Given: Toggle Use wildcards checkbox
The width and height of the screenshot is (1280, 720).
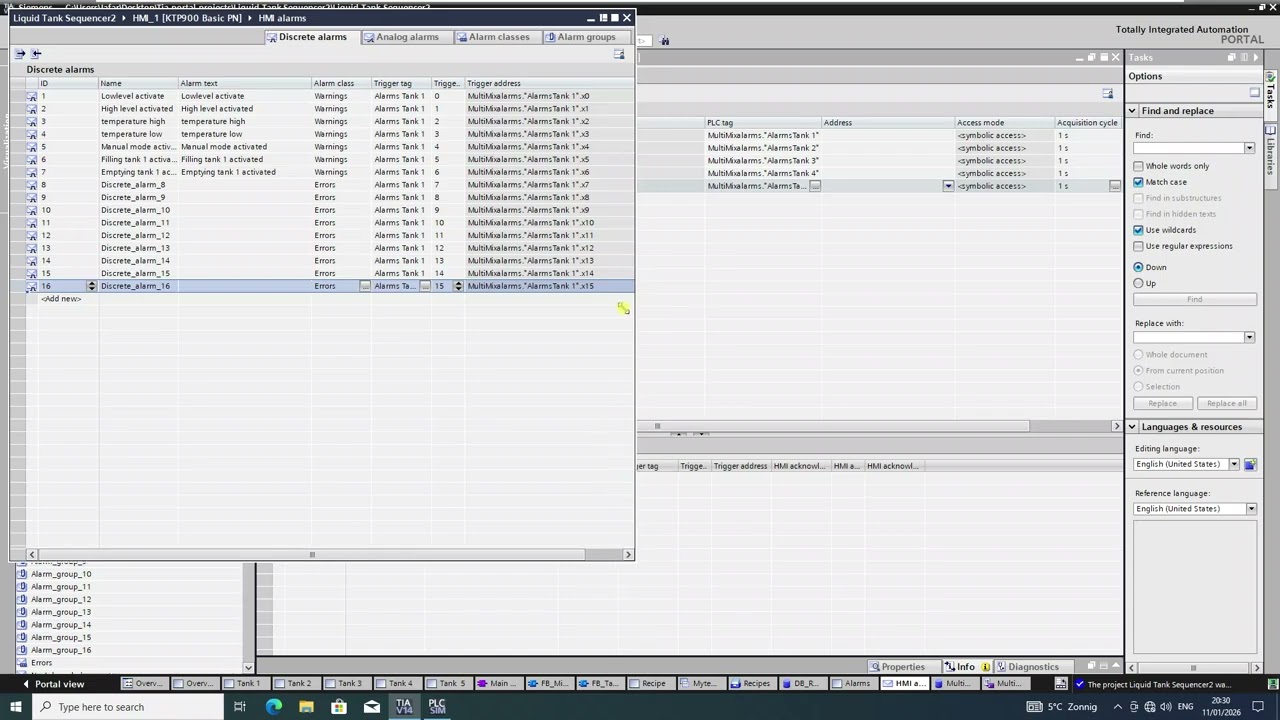Looking at the screenshot, I should pos(1138,230).
